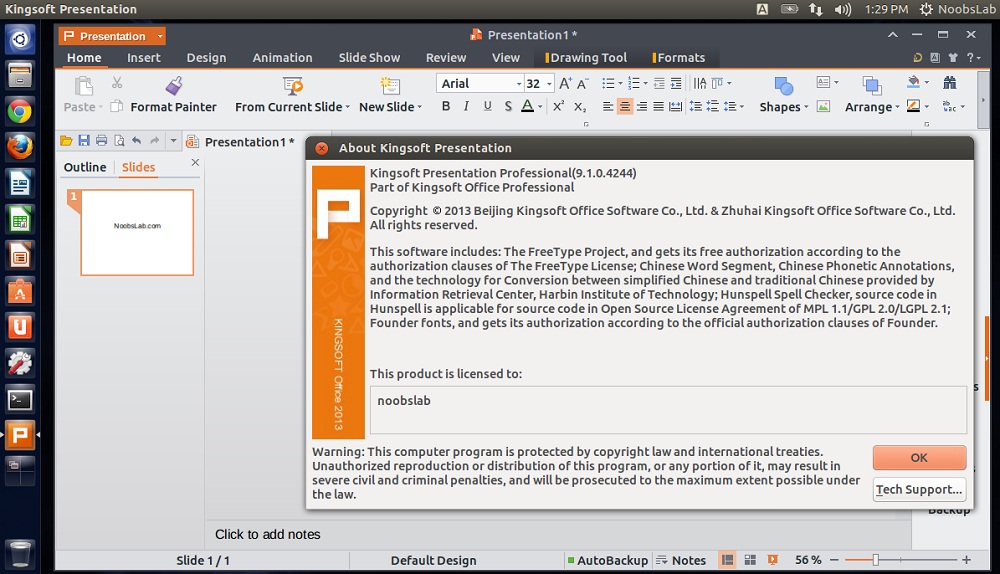
Task: Click the Tech Support button
Action: [919, 489]
